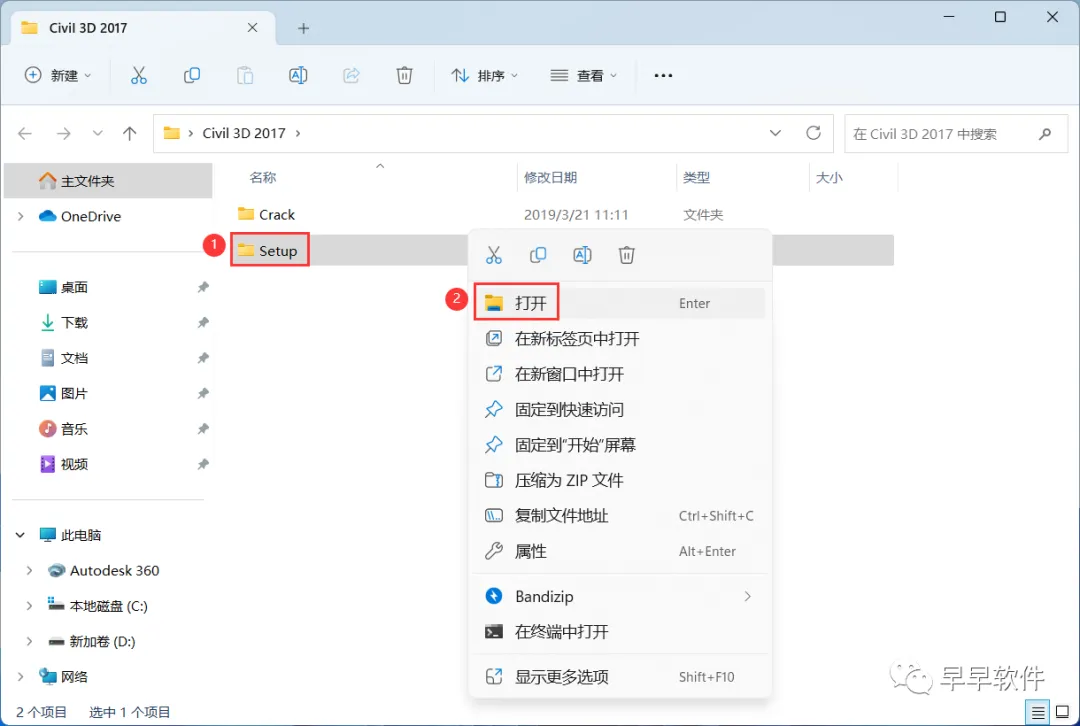The width and height of the screenshot is (1080, 726).
Task: Select 复制文件地址
Action: click(x=619, y=516)
